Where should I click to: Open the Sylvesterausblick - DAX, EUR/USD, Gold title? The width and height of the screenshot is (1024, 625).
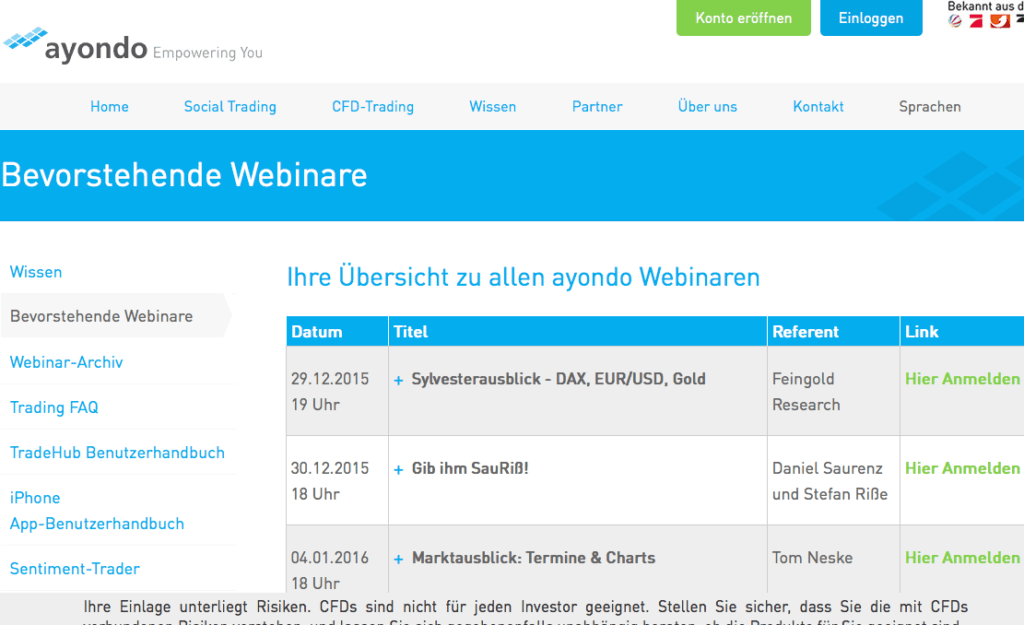coord(558,379)
